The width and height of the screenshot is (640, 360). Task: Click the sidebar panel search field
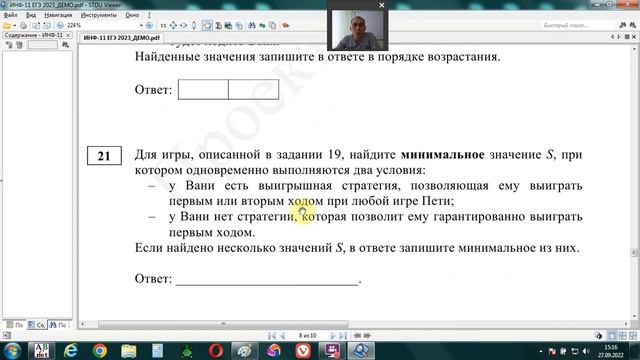pyautogui.click(x=42, y=45)
